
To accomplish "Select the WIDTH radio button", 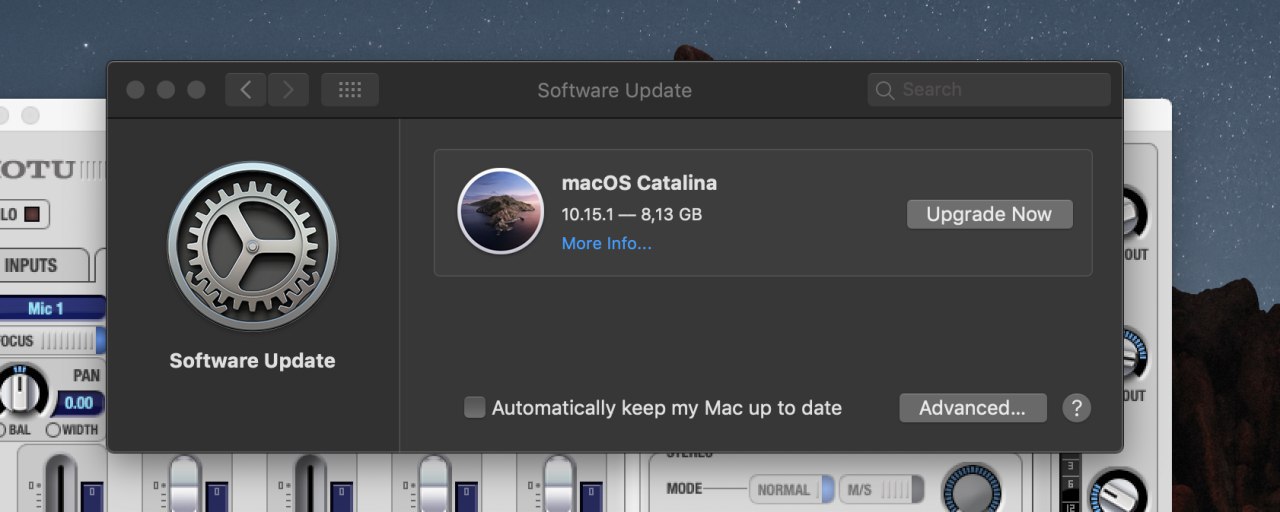I will (x=53, y=430).
